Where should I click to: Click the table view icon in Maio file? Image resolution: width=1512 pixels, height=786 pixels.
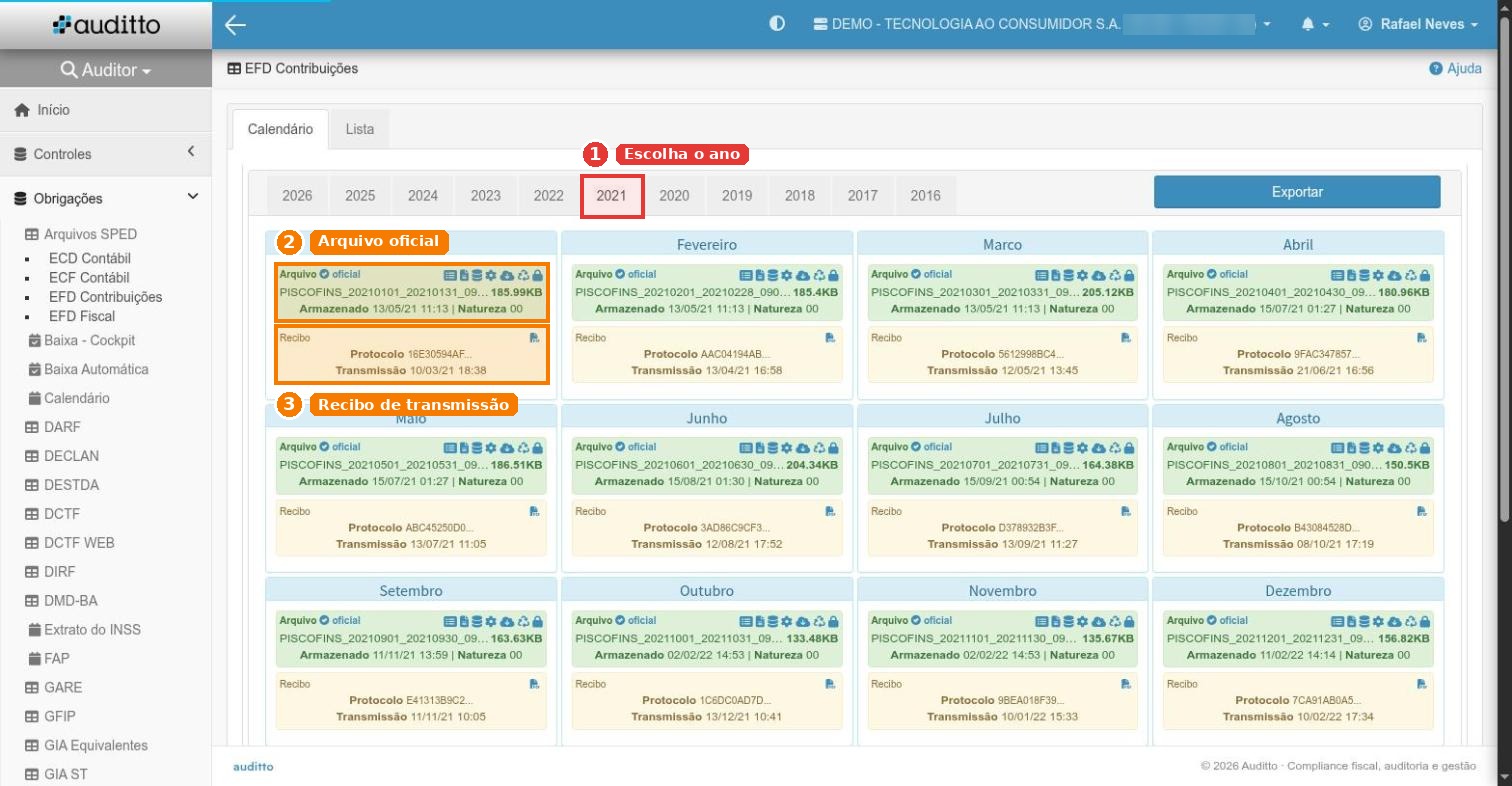click(450, 447)
